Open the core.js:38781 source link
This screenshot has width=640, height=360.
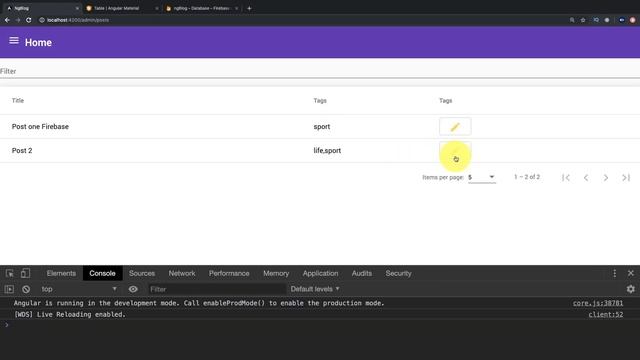[x=598, y=303]
